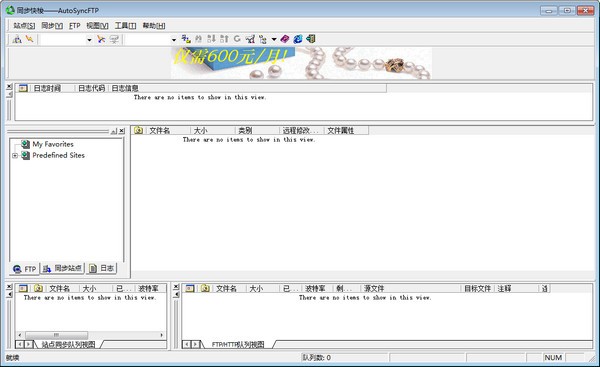This screenshot has height=367, width=600.
Task: Open the FTP menu
Action: click(x=75, y=26)
